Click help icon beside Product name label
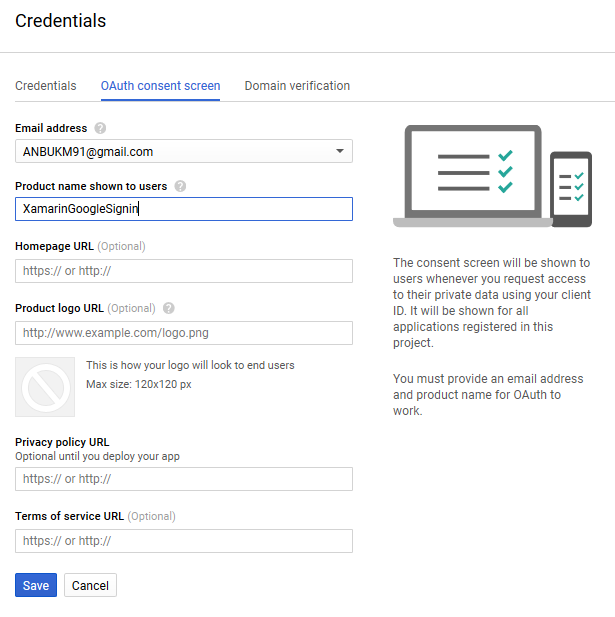This screenshot has height=617, width=615. click(x=180, y=186)
